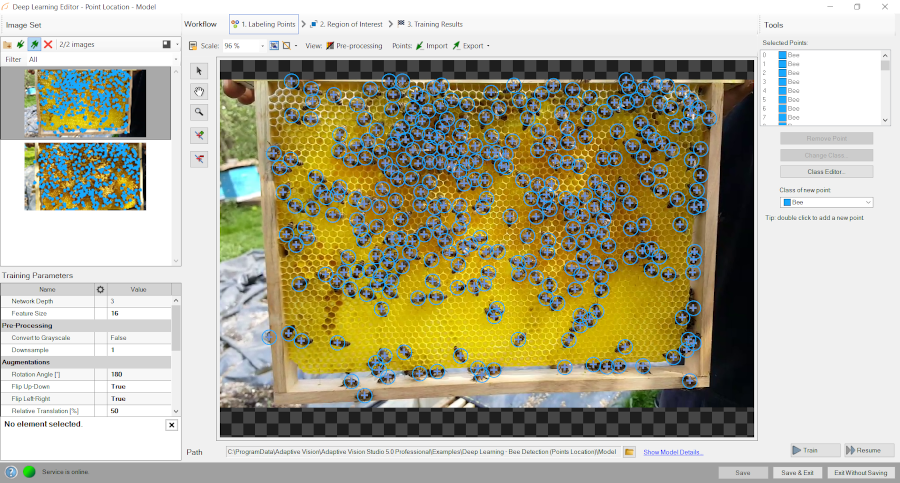Click the help question mark icon
This screenshot has height=483, width=900.
[x=11, y=472]
